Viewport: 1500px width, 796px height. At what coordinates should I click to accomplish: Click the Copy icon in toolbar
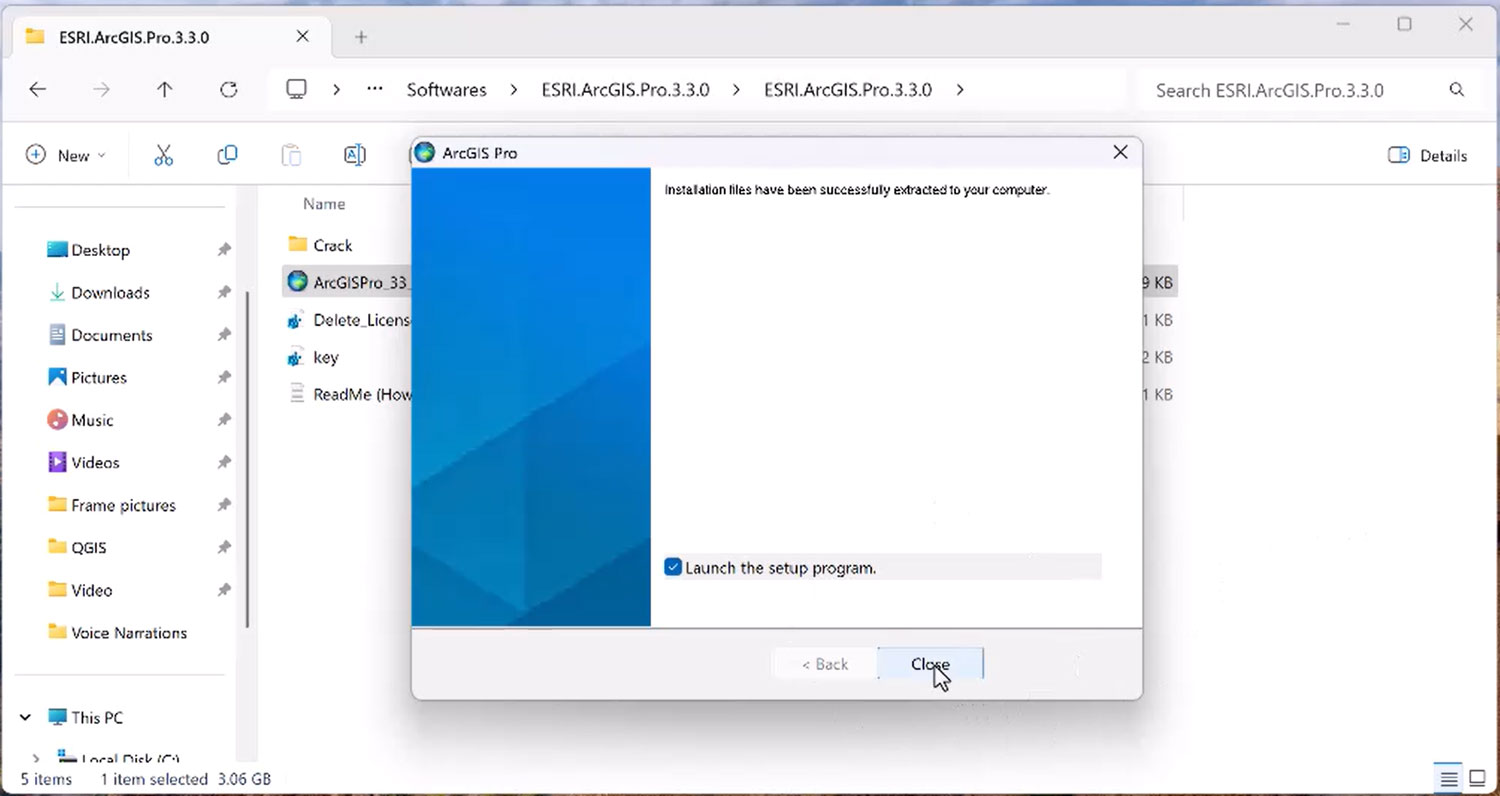click(x=227, y=155)
